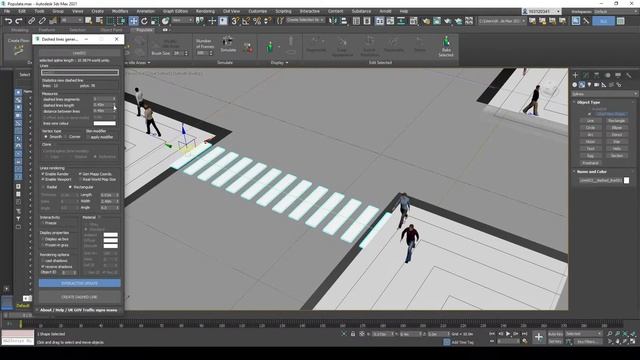Click the Play Animation button
The height and width of the screenshot is (360, 640).
(x=508, y=334)
